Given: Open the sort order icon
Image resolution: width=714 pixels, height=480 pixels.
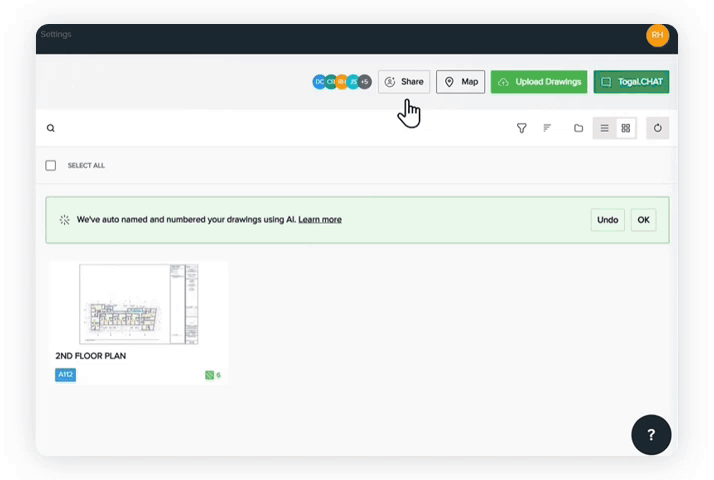Looking at the screenshot, I should (x=547, y=128).
